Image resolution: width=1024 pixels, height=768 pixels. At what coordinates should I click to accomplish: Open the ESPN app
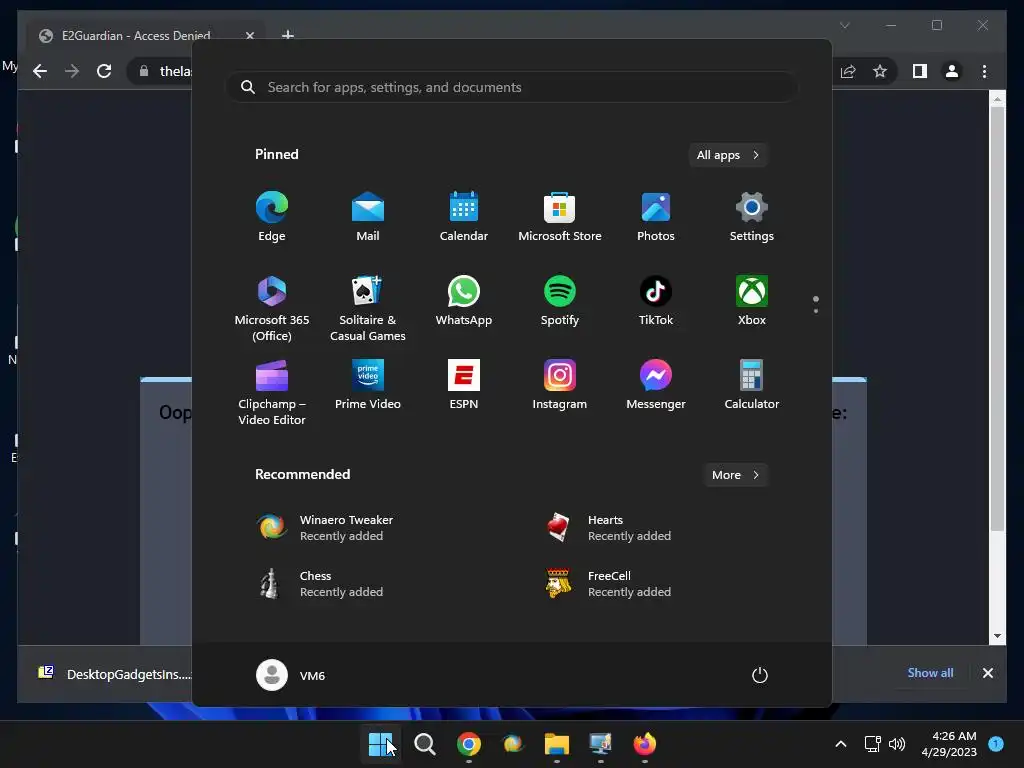pos(464,385)
